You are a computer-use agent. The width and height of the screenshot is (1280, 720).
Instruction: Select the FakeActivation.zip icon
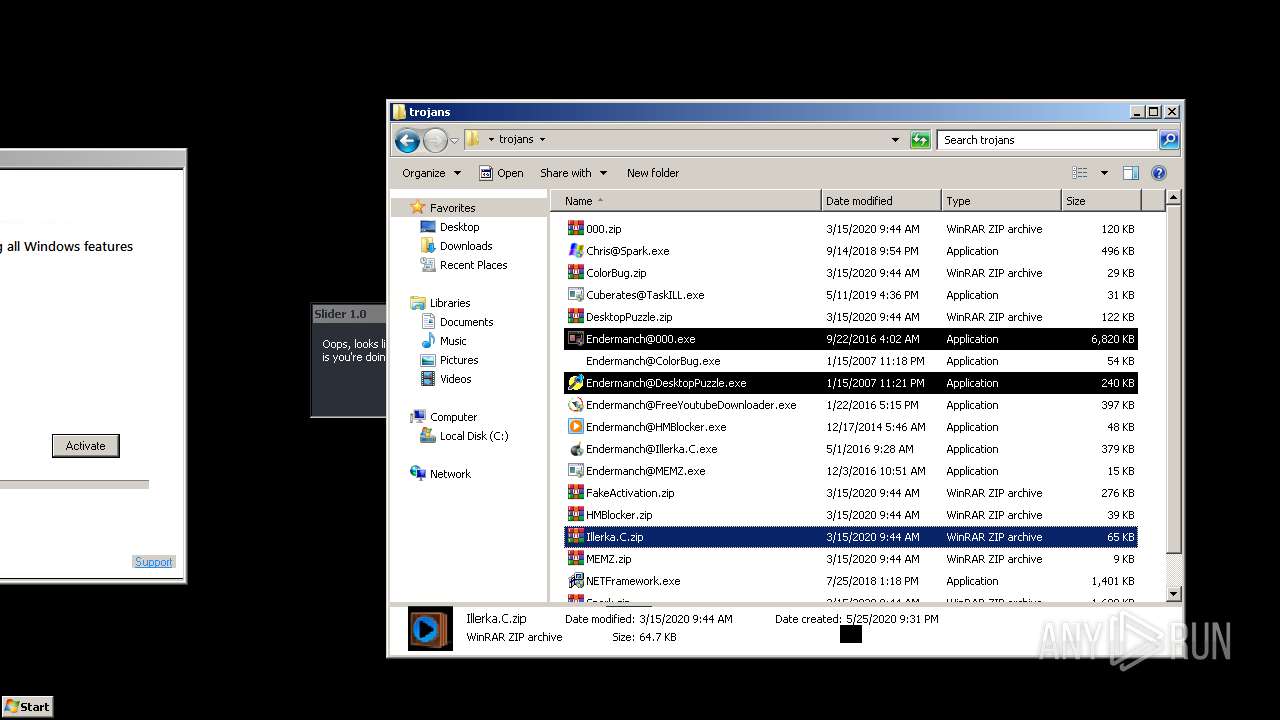pyautogui.click(x=575, y=493)
